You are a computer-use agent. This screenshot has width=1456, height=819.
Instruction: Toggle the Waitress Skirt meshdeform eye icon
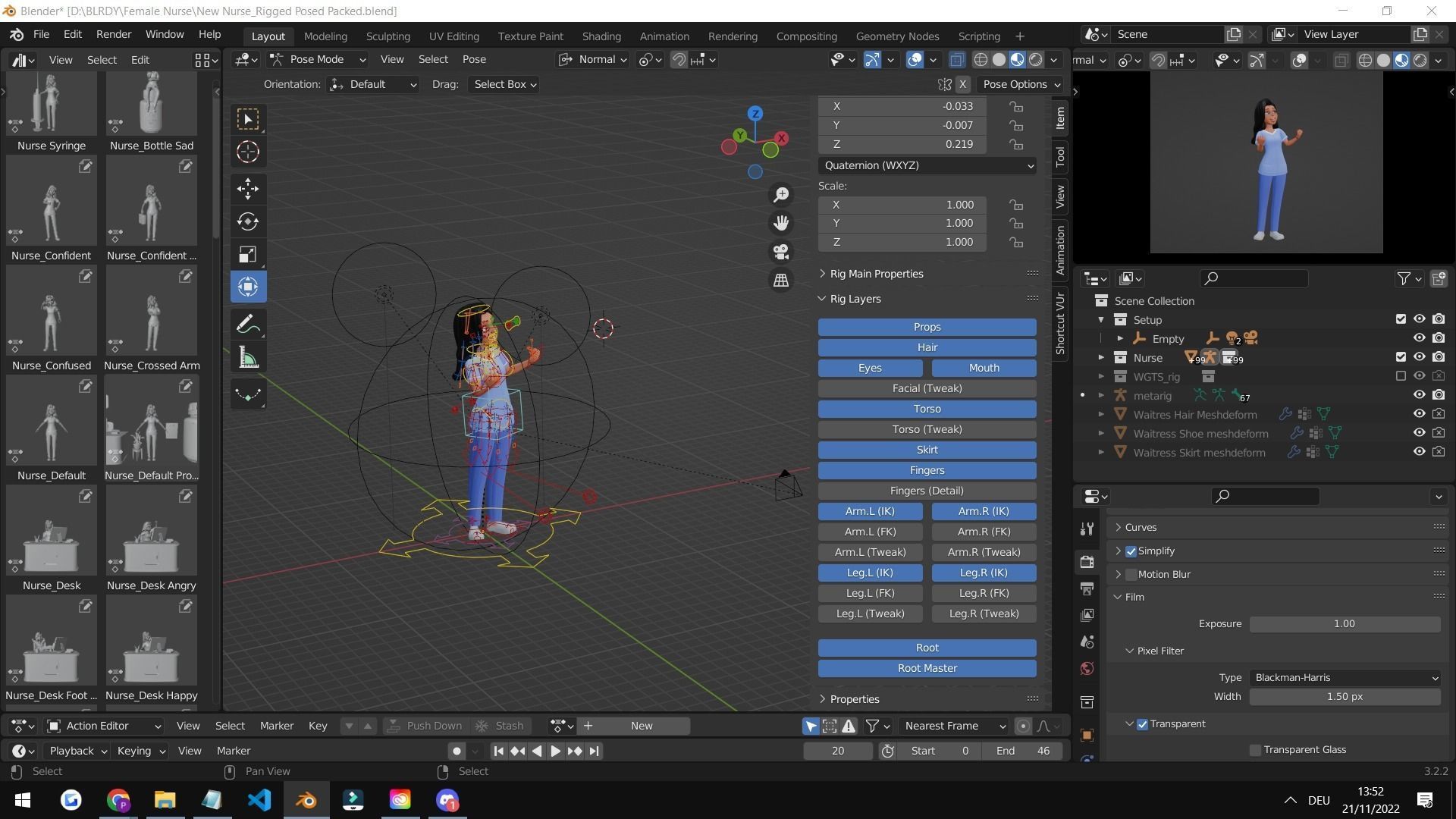tap(1419, 452)
